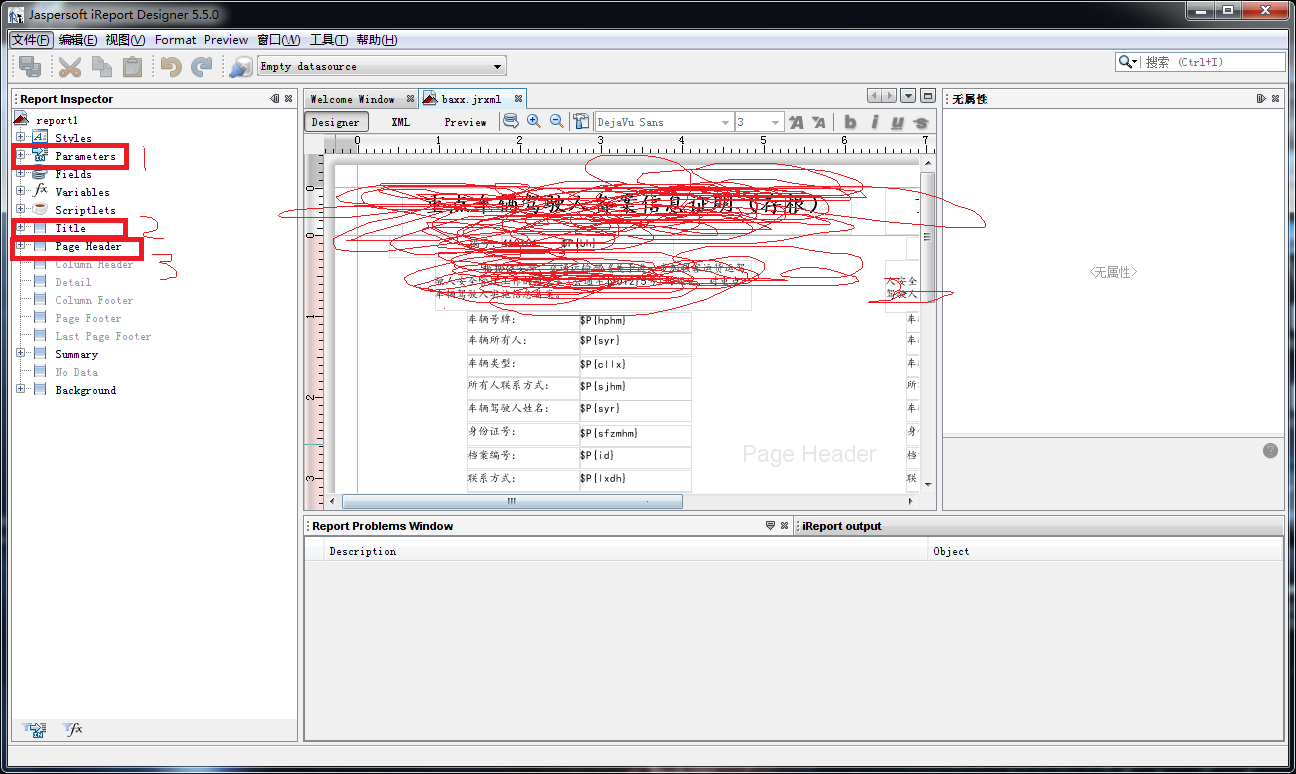Close the Welcome Window tab
The image size is (1296, 774).
(x=410, y=99)
